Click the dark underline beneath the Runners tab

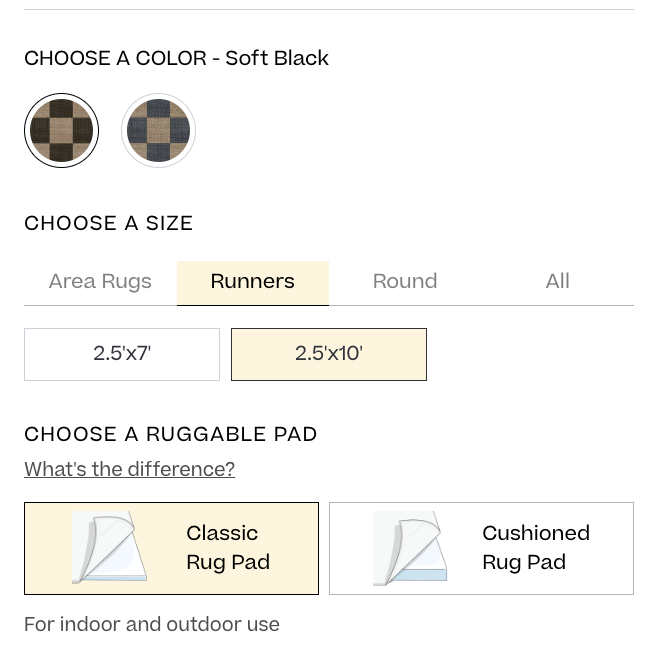click(253, 305)
